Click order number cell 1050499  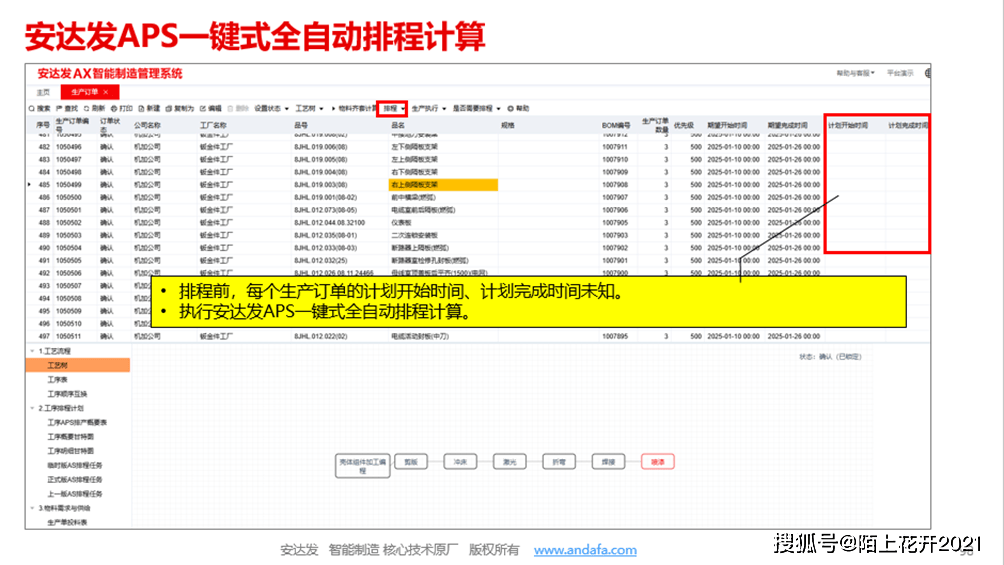coord(69,184)
